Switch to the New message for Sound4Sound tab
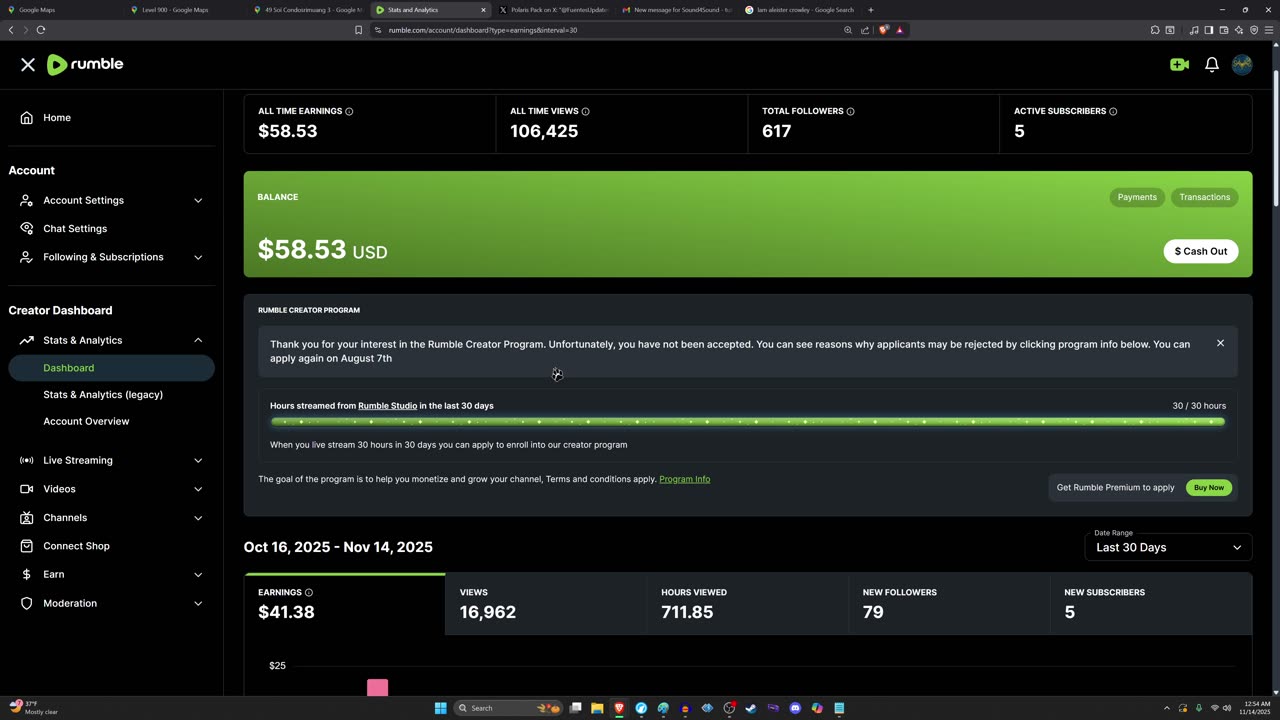1280x720 pixels. (676, 10)
